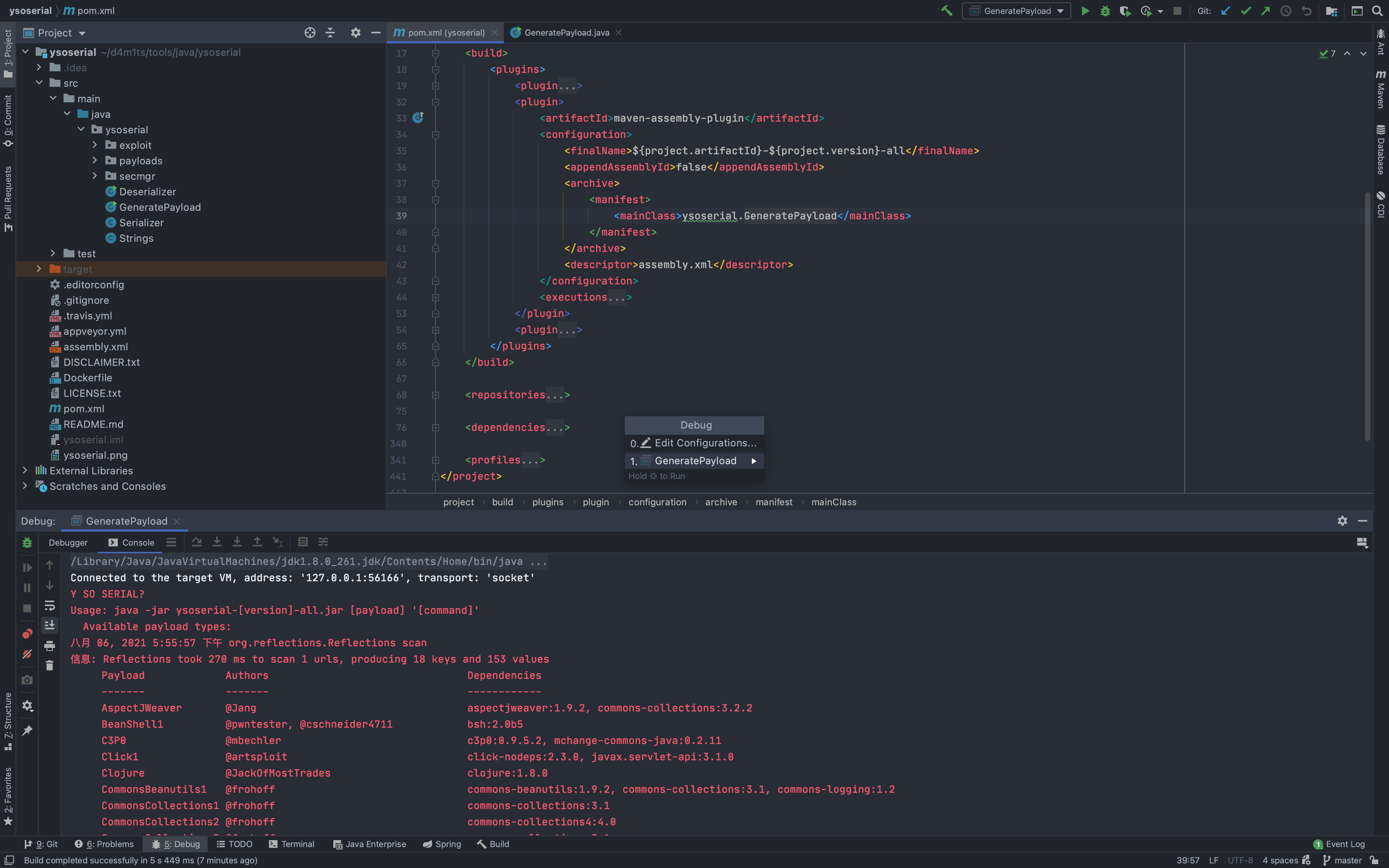Toggle Scroll to End in the console
The image size is (1389, 868).
50,625
